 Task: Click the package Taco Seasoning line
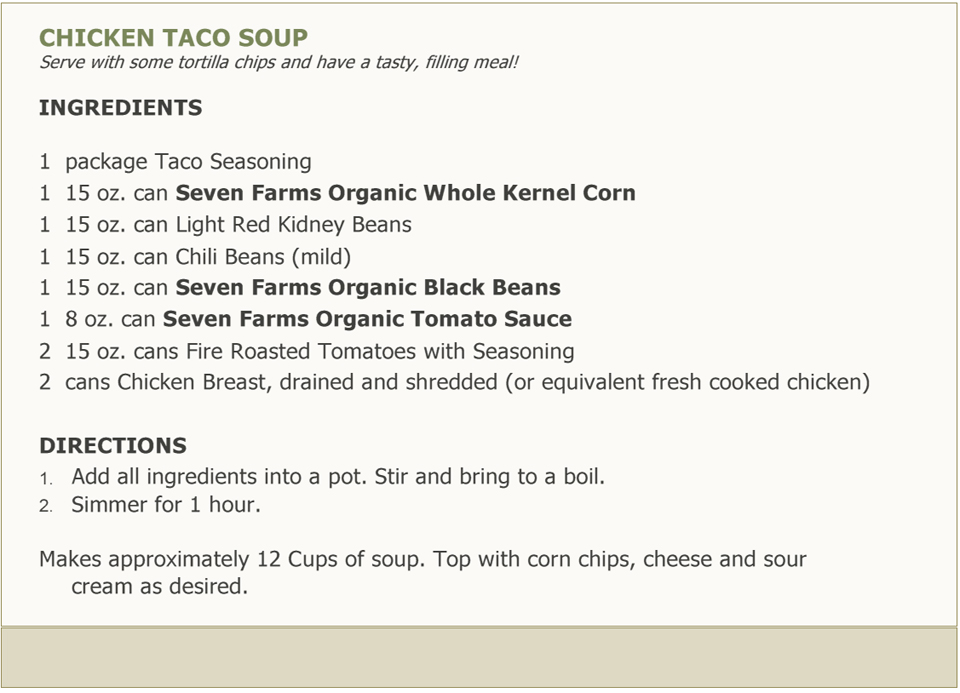click(x=175, y=162)
